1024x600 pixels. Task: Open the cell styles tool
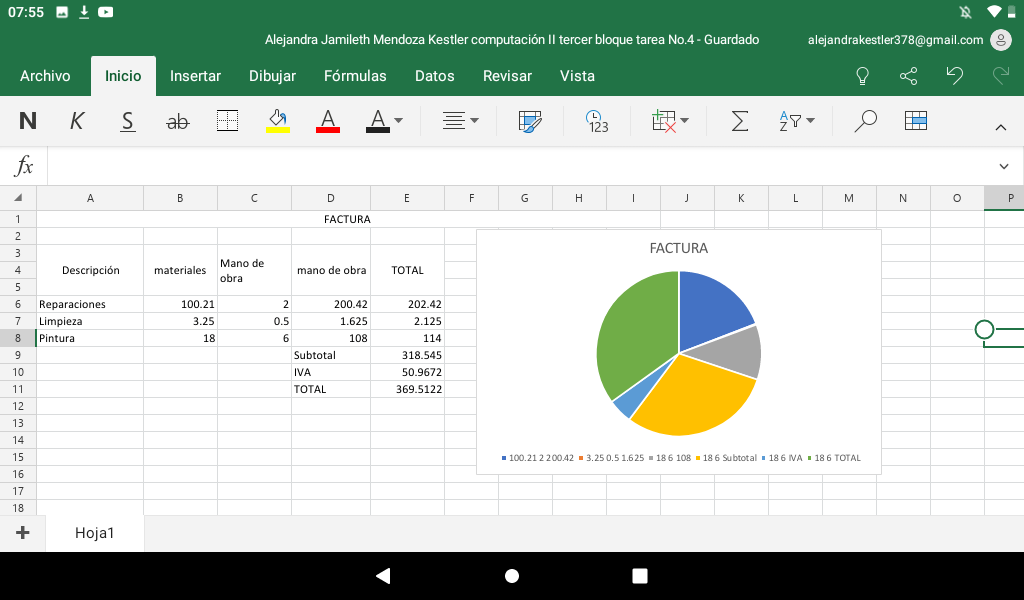[x=530, y=121]
